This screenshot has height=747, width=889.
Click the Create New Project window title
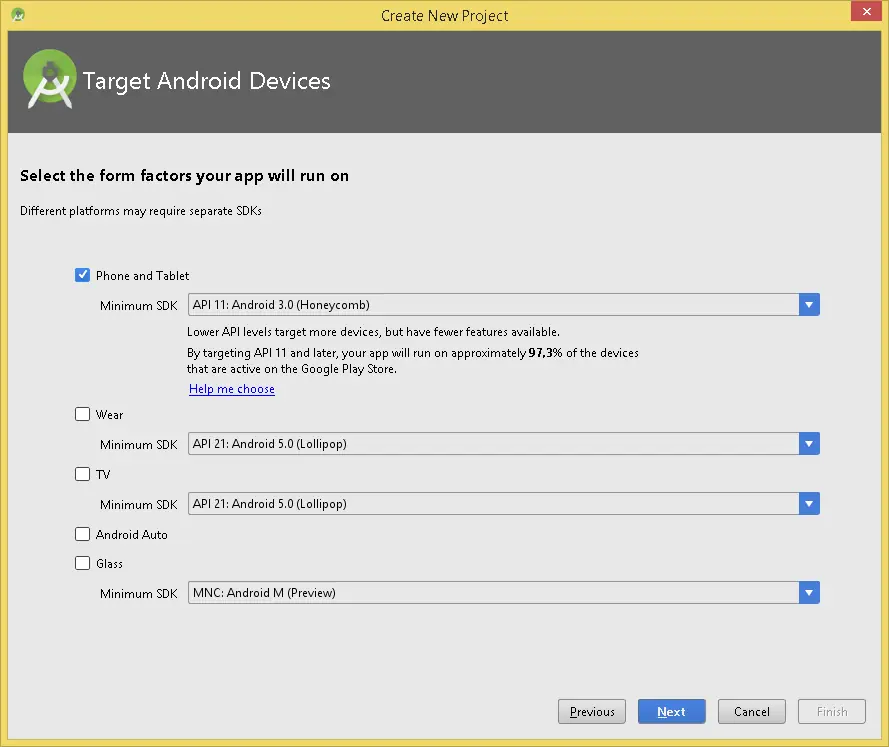[x=444, y=15]
